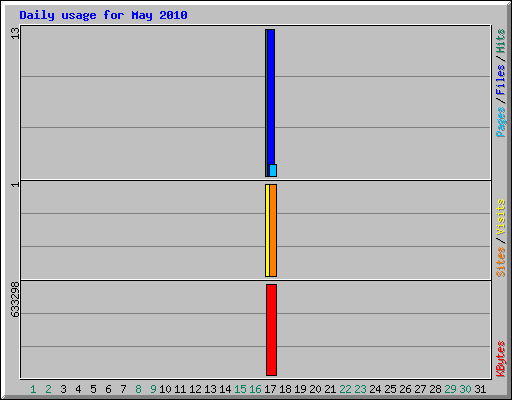Select the tall blue Files bar
This screenshot has height=400, width=512.
coord(271,97)
